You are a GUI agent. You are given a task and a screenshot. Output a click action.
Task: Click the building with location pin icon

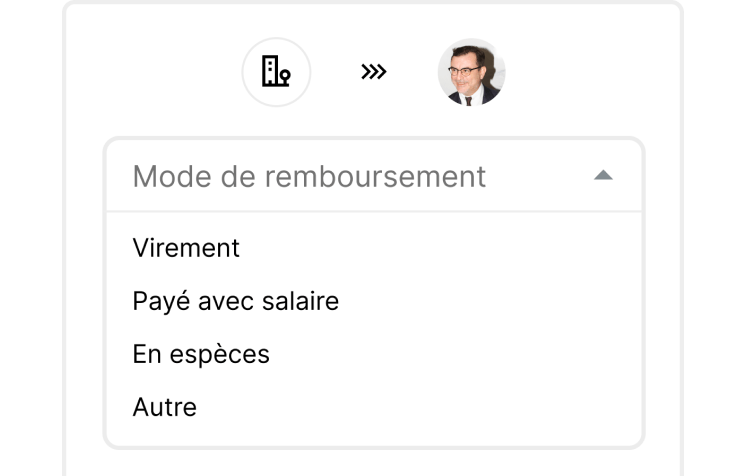(x=276, y=73)
